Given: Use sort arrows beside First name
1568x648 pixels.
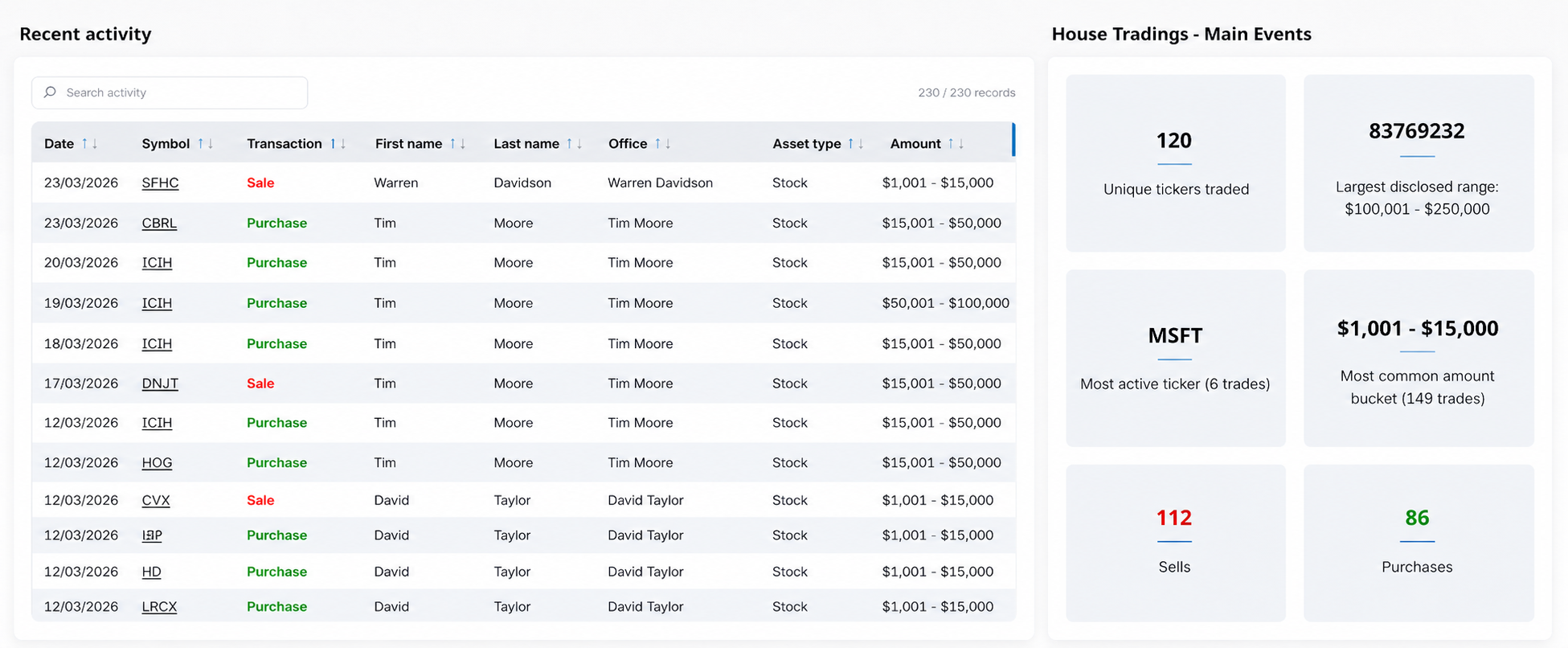Looking at the screenshot, I should point(458,144).
